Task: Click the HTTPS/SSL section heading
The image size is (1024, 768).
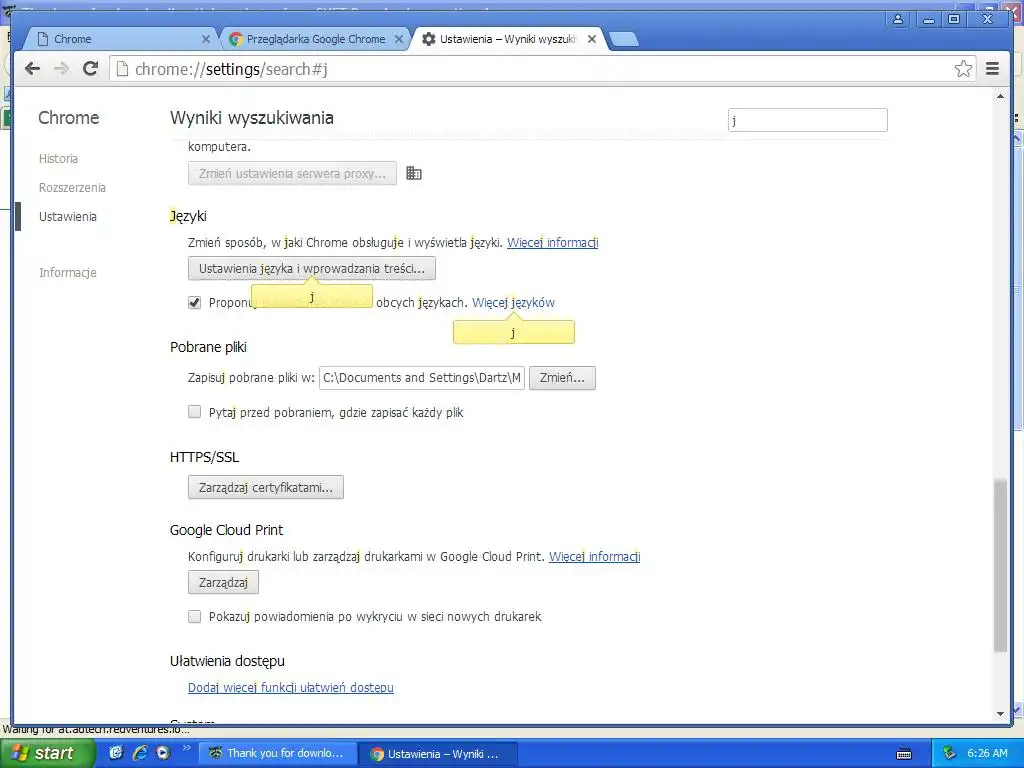Action: click(x=204, y=457)
